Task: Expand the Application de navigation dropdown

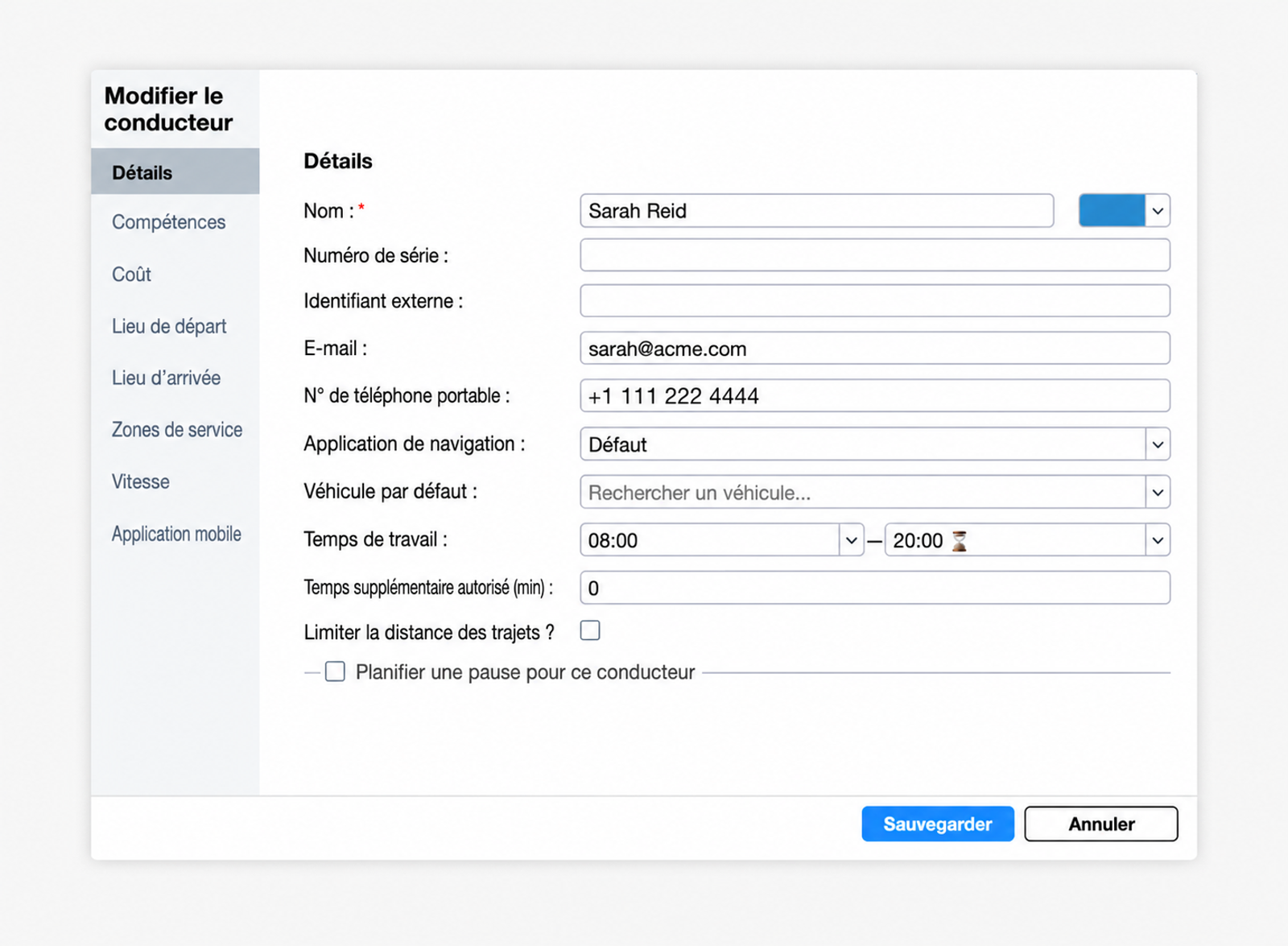Action: coord(1157,444)
